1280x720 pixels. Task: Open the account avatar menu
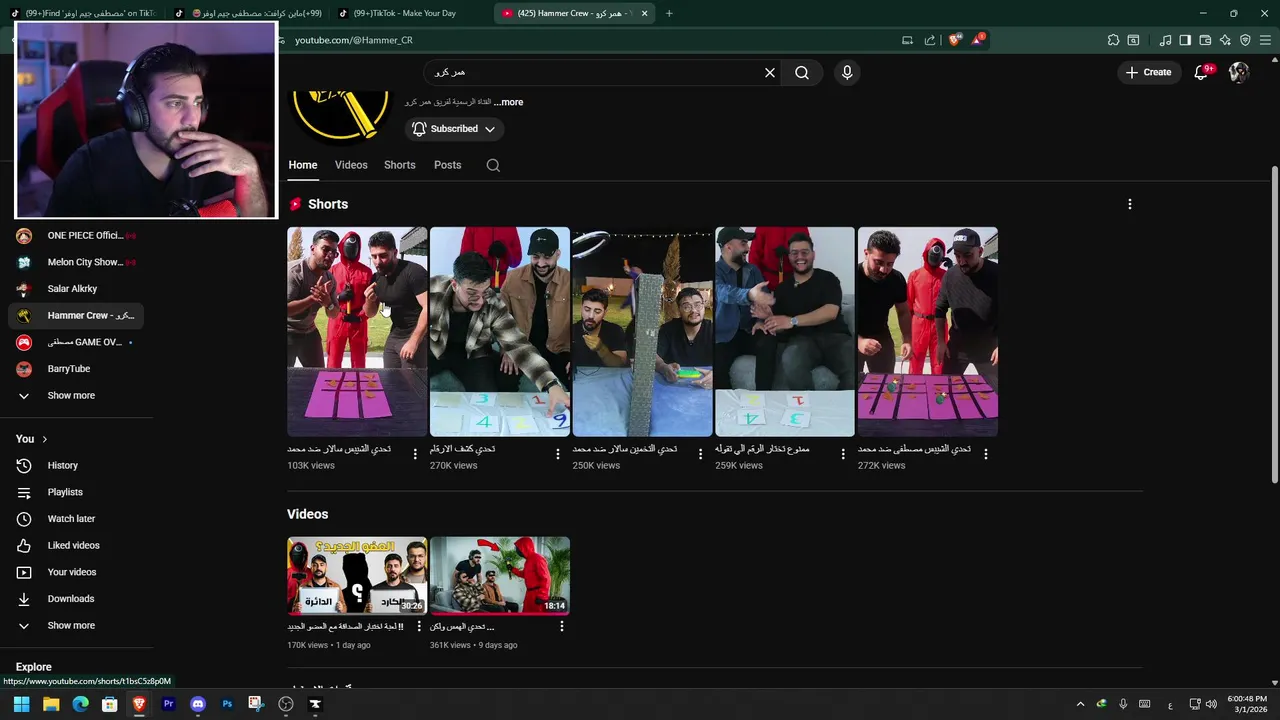click(x=1239, y=72)
